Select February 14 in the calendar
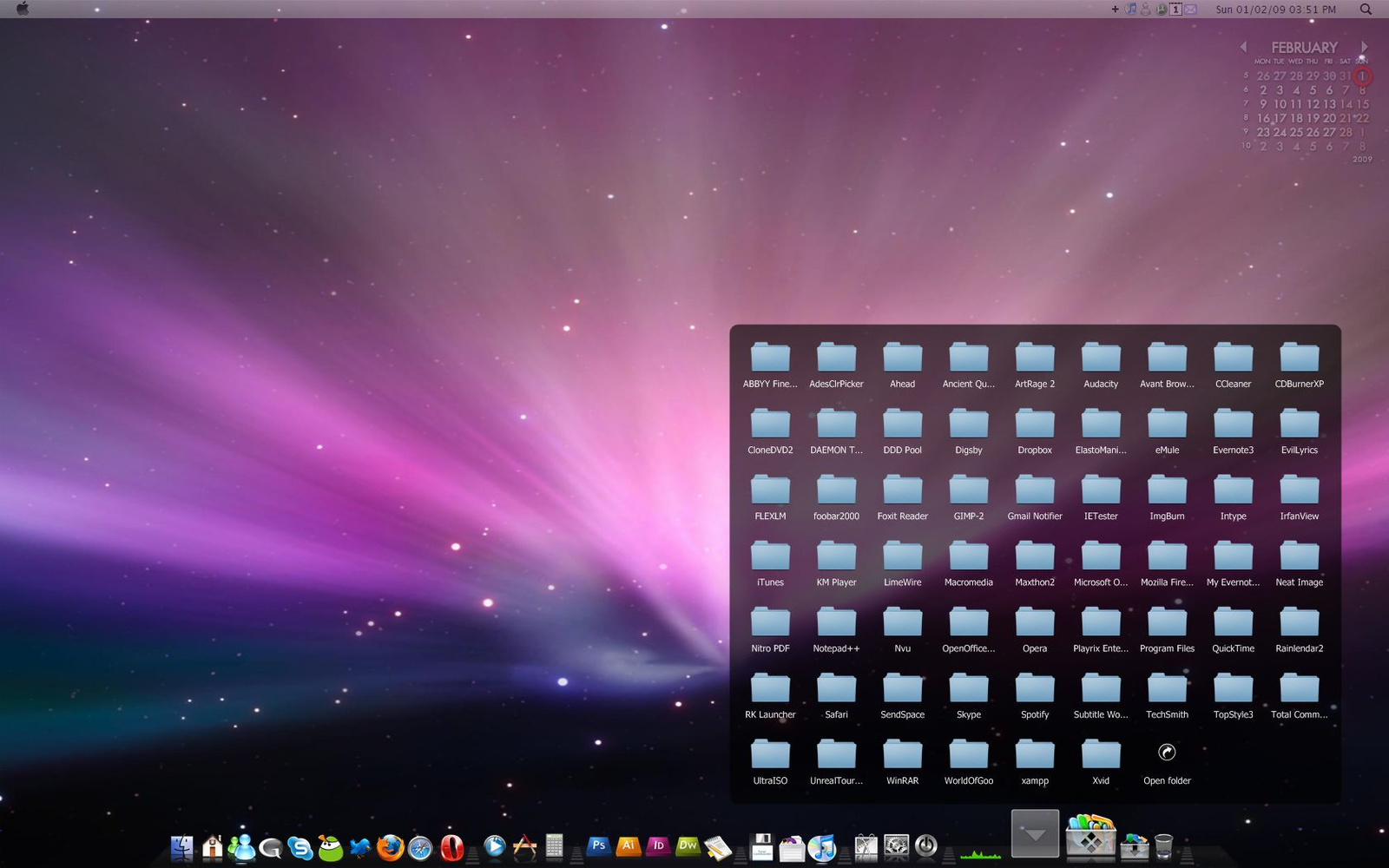Image resolution: width=1389 pixels, height=868 pixels. click(x=1346, y=104)
